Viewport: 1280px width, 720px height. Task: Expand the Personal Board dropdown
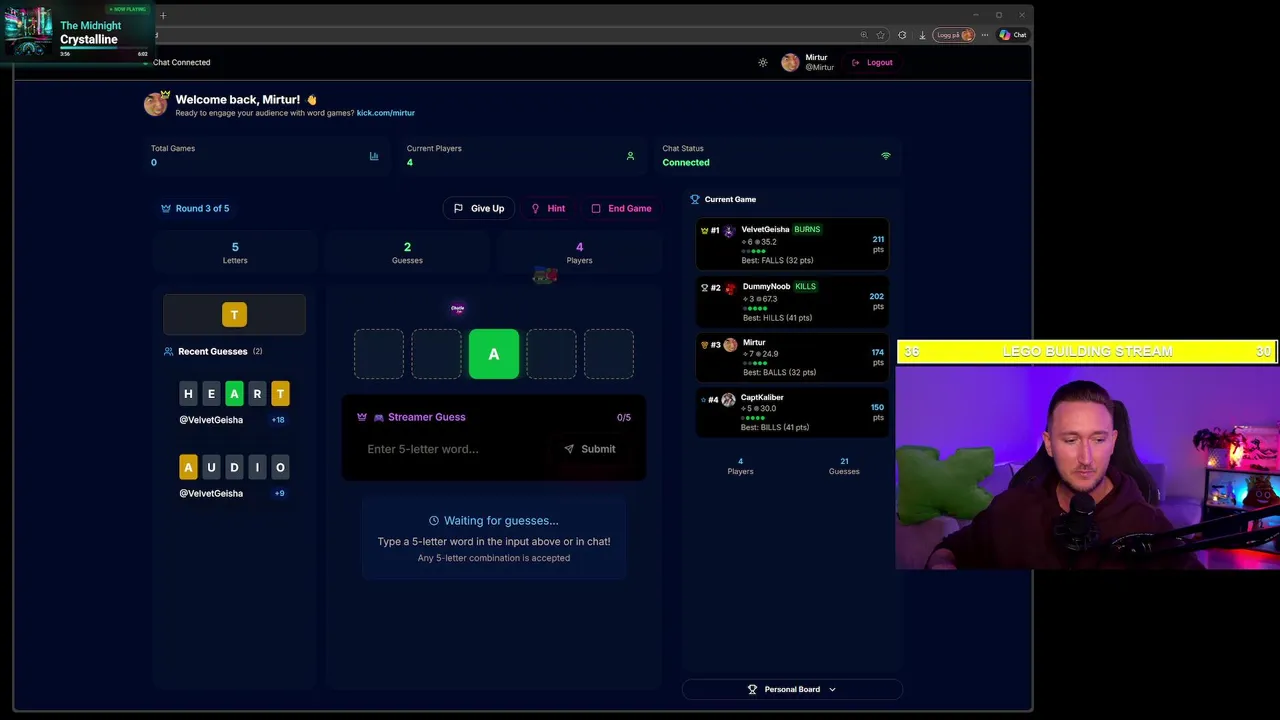pos(792,689)
